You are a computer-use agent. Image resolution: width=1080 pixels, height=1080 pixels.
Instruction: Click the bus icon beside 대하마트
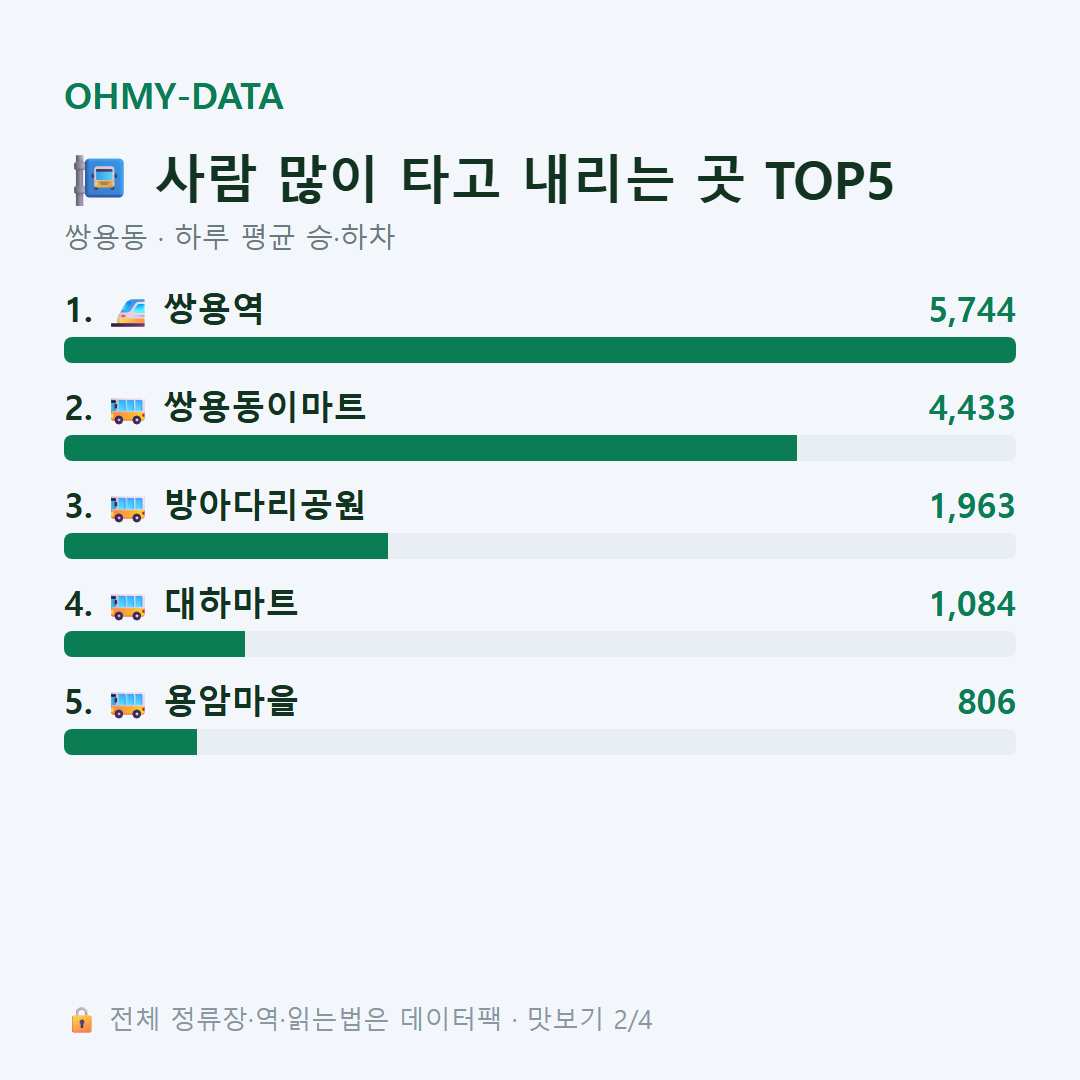[128, 605]
